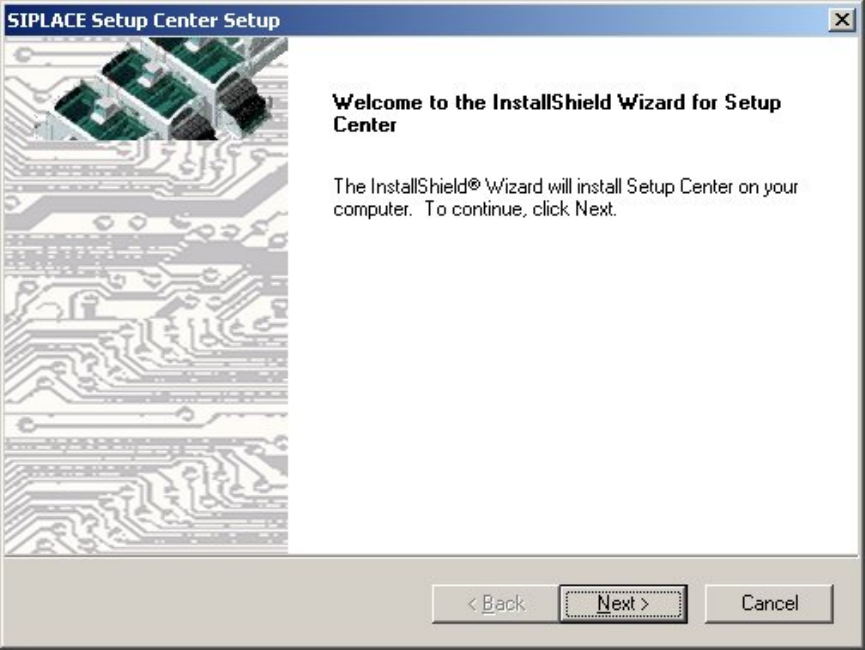865x650 pixels.
Task: Cancel the Setup Center installation
Action: point(768,603)
